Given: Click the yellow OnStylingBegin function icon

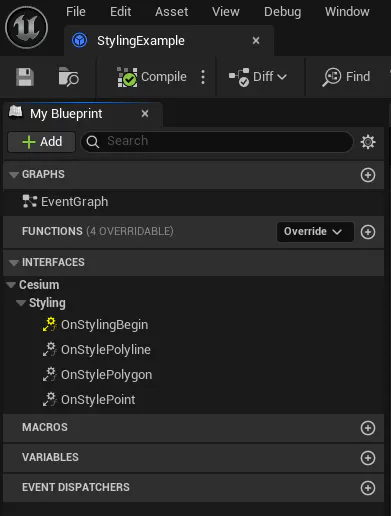Looking at the screenshot, I should click(x=50, y=324).
